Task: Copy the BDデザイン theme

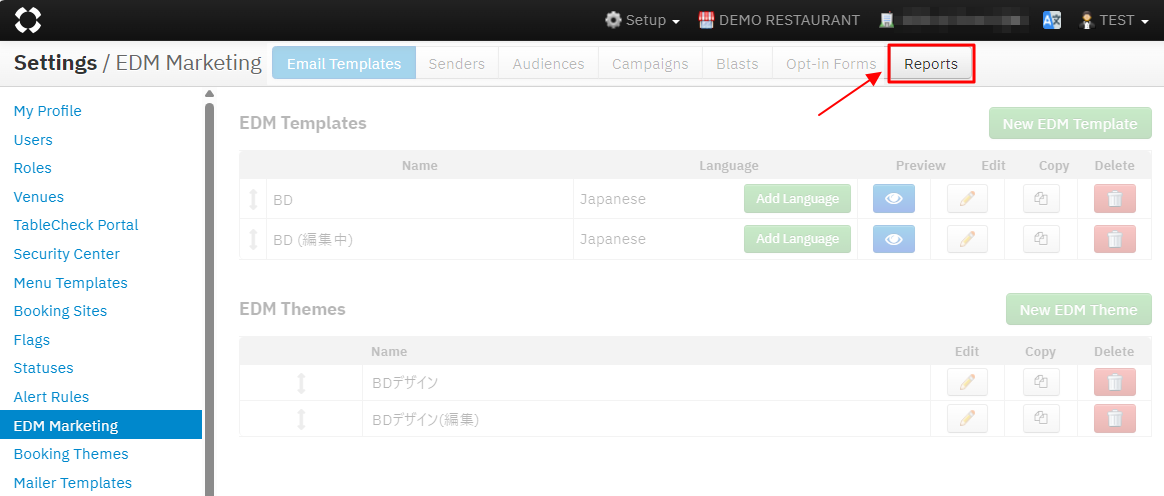Action: [1040, 382]
